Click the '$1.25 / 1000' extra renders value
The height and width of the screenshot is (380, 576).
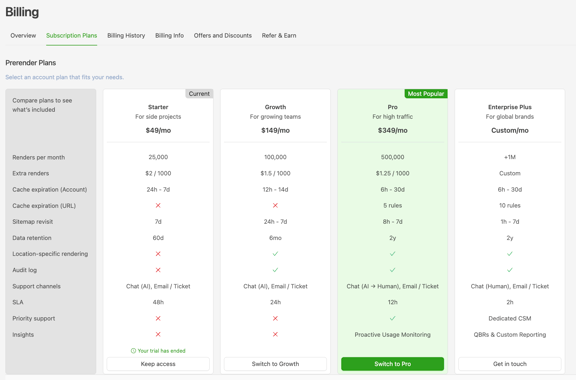coord(392,173)
